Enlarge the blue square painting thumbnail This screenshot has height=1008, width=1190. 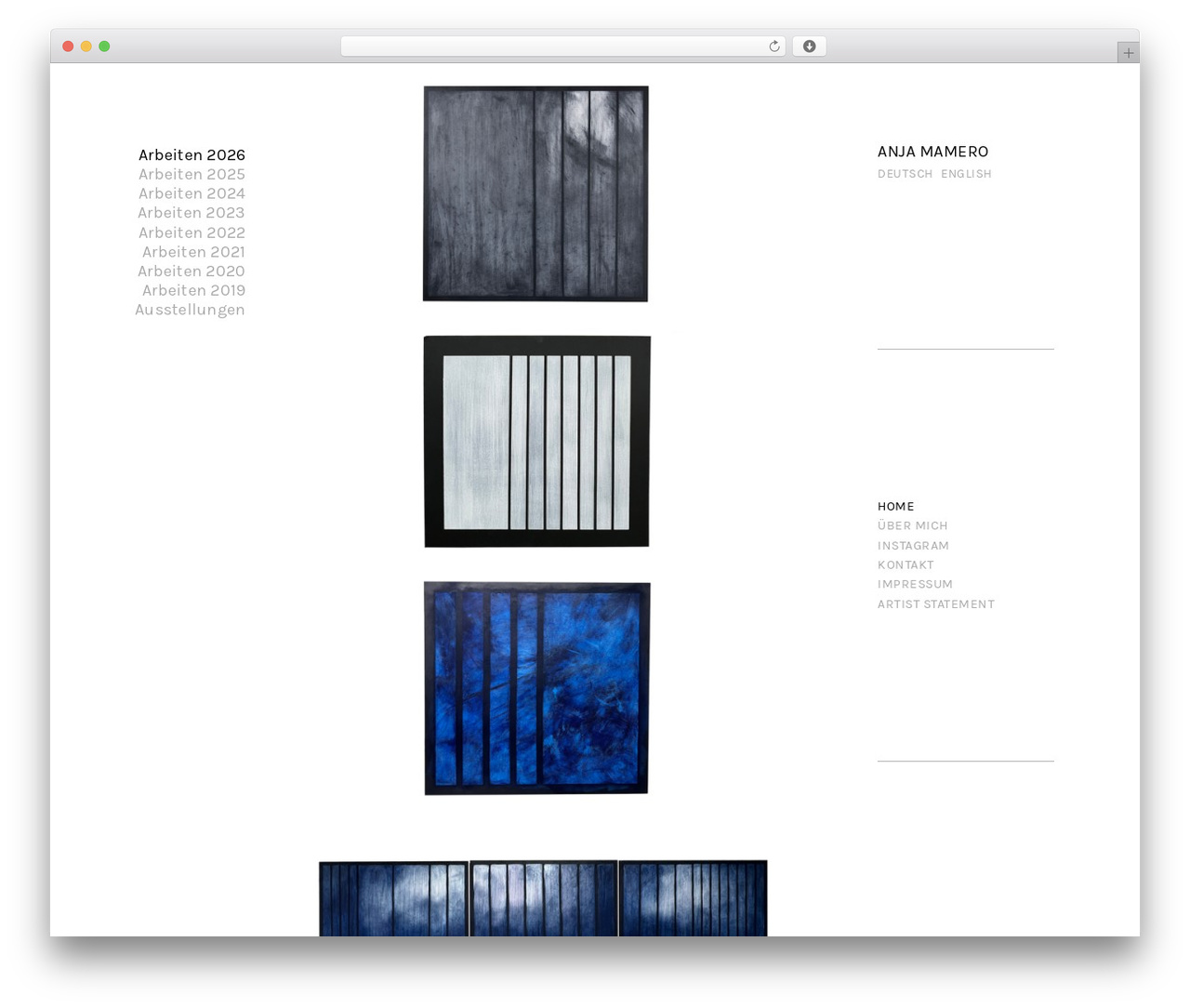tap(536, 688)
